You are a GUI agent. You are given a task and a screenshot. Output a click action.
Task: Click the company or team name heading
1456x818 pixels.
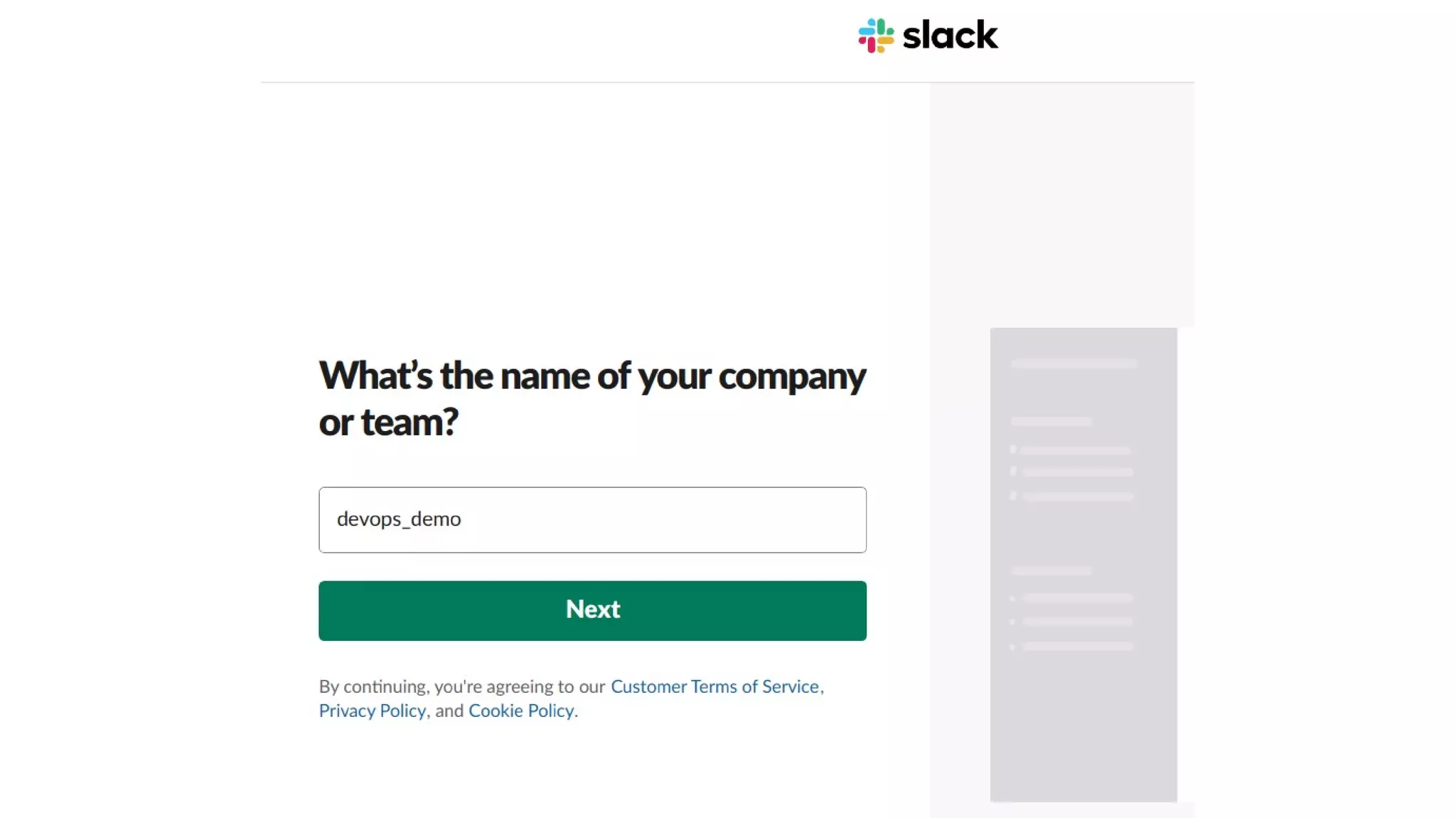pos(591,398)
